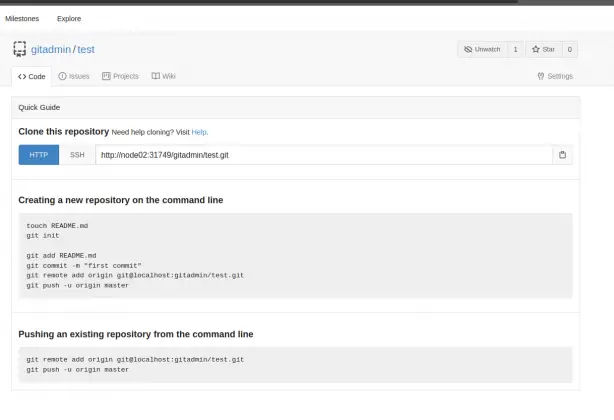Viewport: 614px width, 420px height.
Task: Open the stargazers count of 0
Action: 569,49
